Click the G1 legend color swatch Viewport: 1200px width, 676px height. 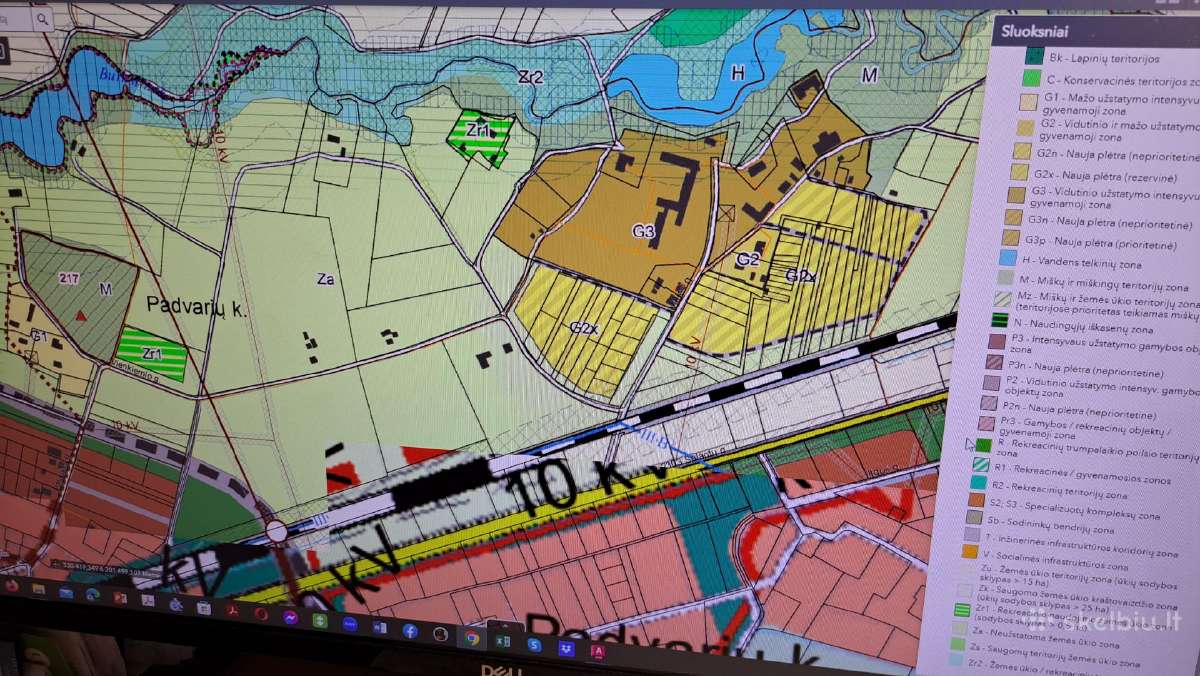(1028, 102)
